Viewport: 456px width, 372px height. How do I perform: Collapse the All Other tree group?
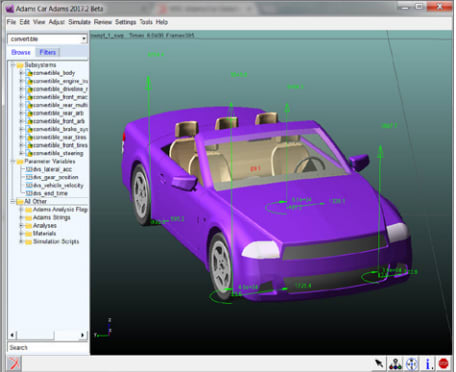pos(13,202)
